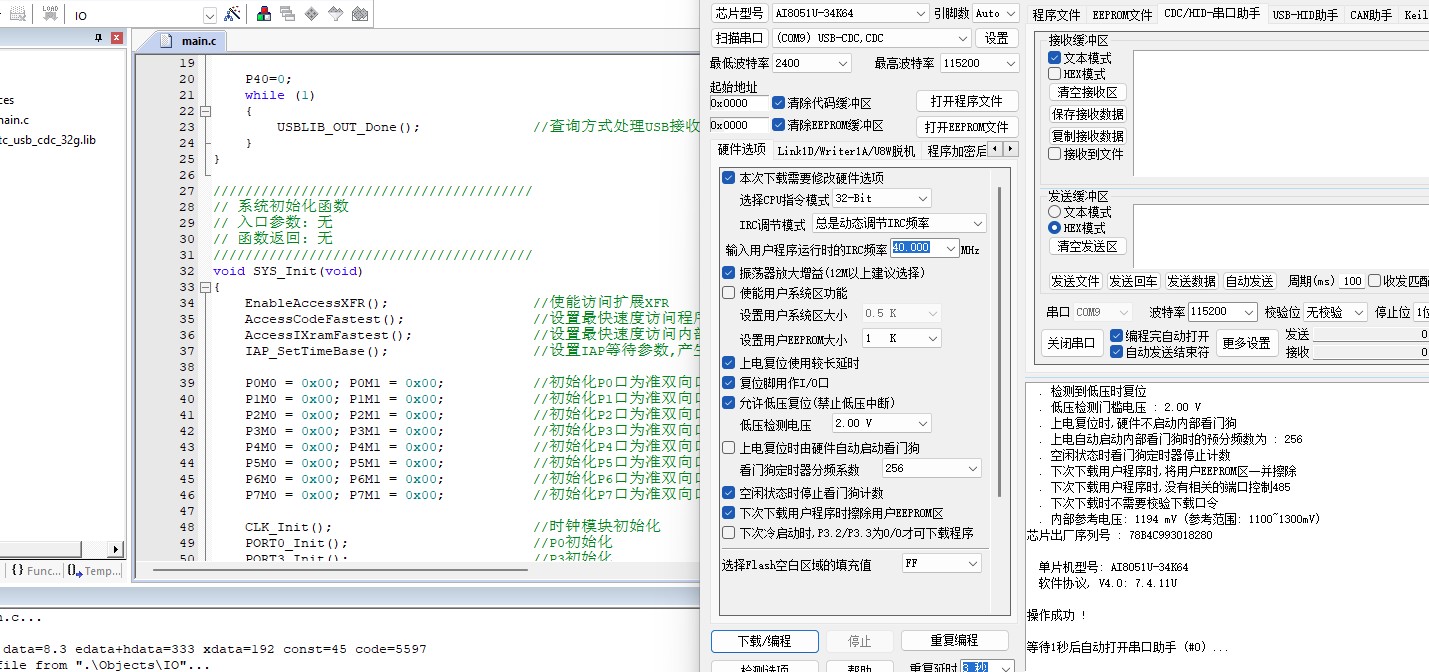Select the EEPROM文件 tab
Screen dimensions: 1429x672
coord(1121,15)
